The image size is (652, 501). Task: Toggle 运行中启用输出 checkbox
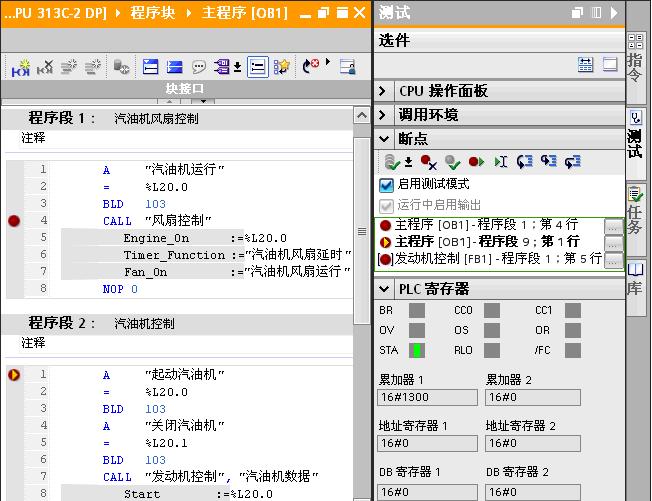[x=386, y=206]
